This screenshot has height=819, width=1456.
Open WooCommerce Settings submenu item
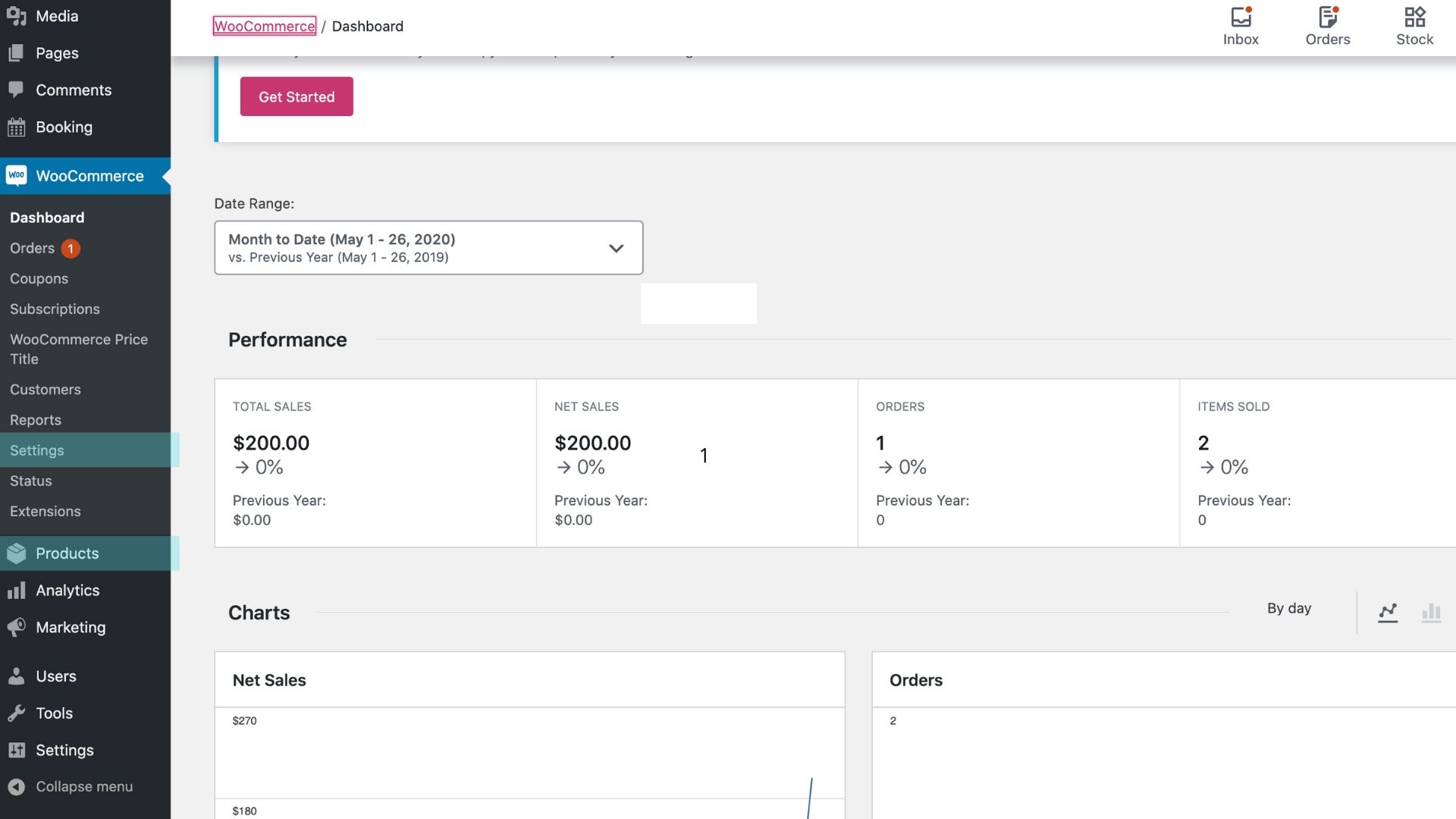pyautogui.click(x=37, y=450)
